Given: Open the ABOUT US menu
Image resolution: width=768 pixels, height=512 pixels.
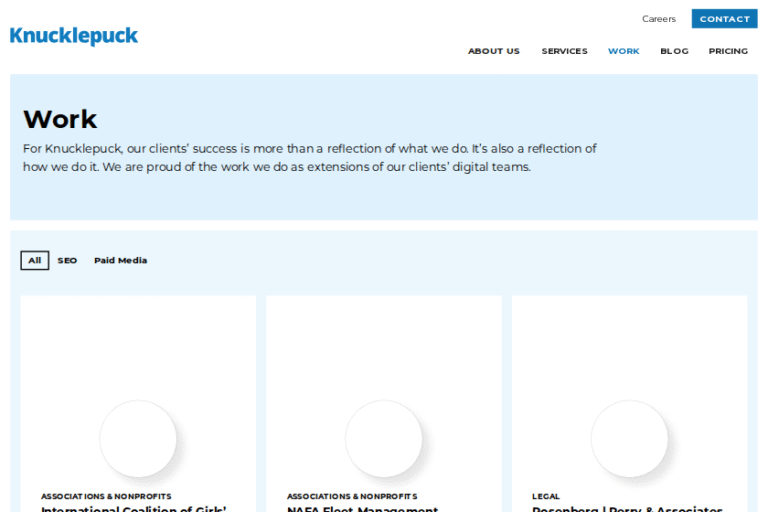Looking at the screenshot, I should coord(493,51).
